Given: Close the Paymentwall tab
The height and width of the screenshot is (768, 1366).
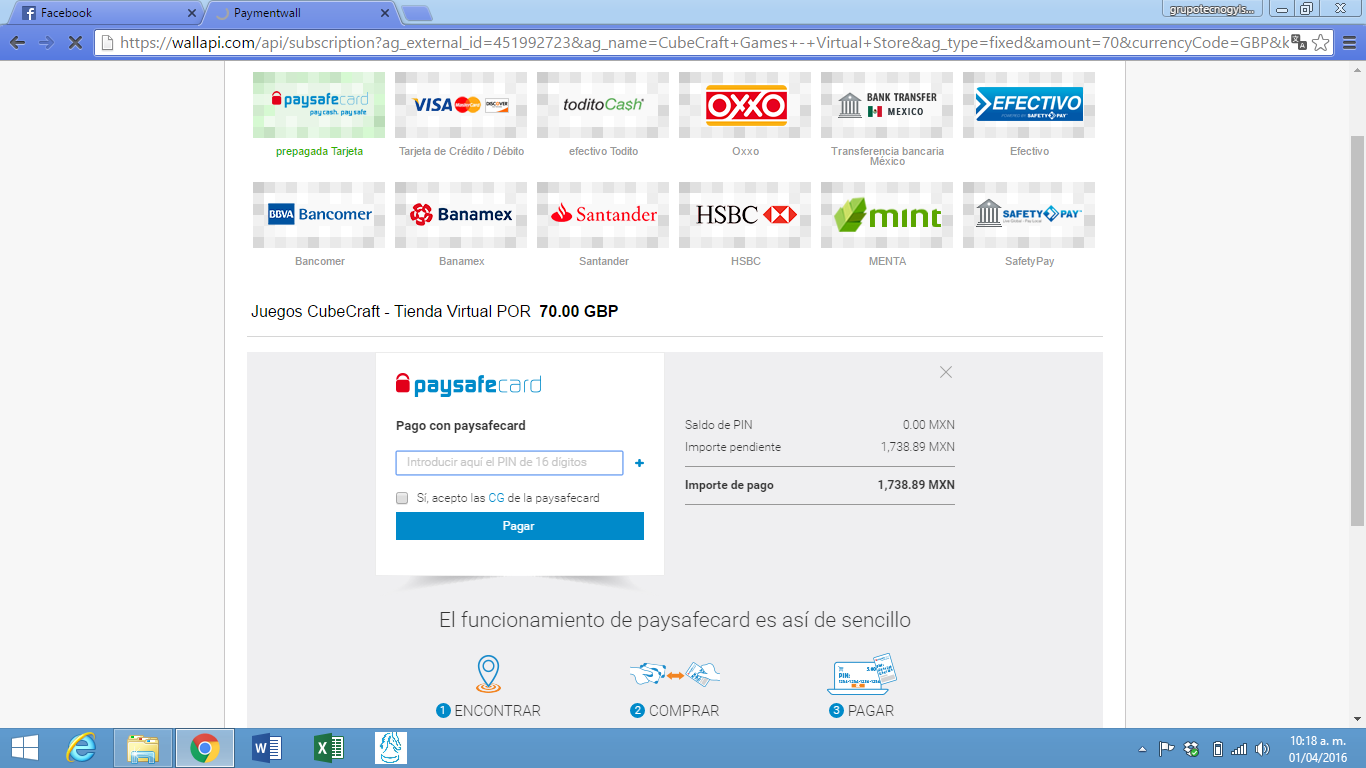Looking at the screenshot, I should point(384,13).
